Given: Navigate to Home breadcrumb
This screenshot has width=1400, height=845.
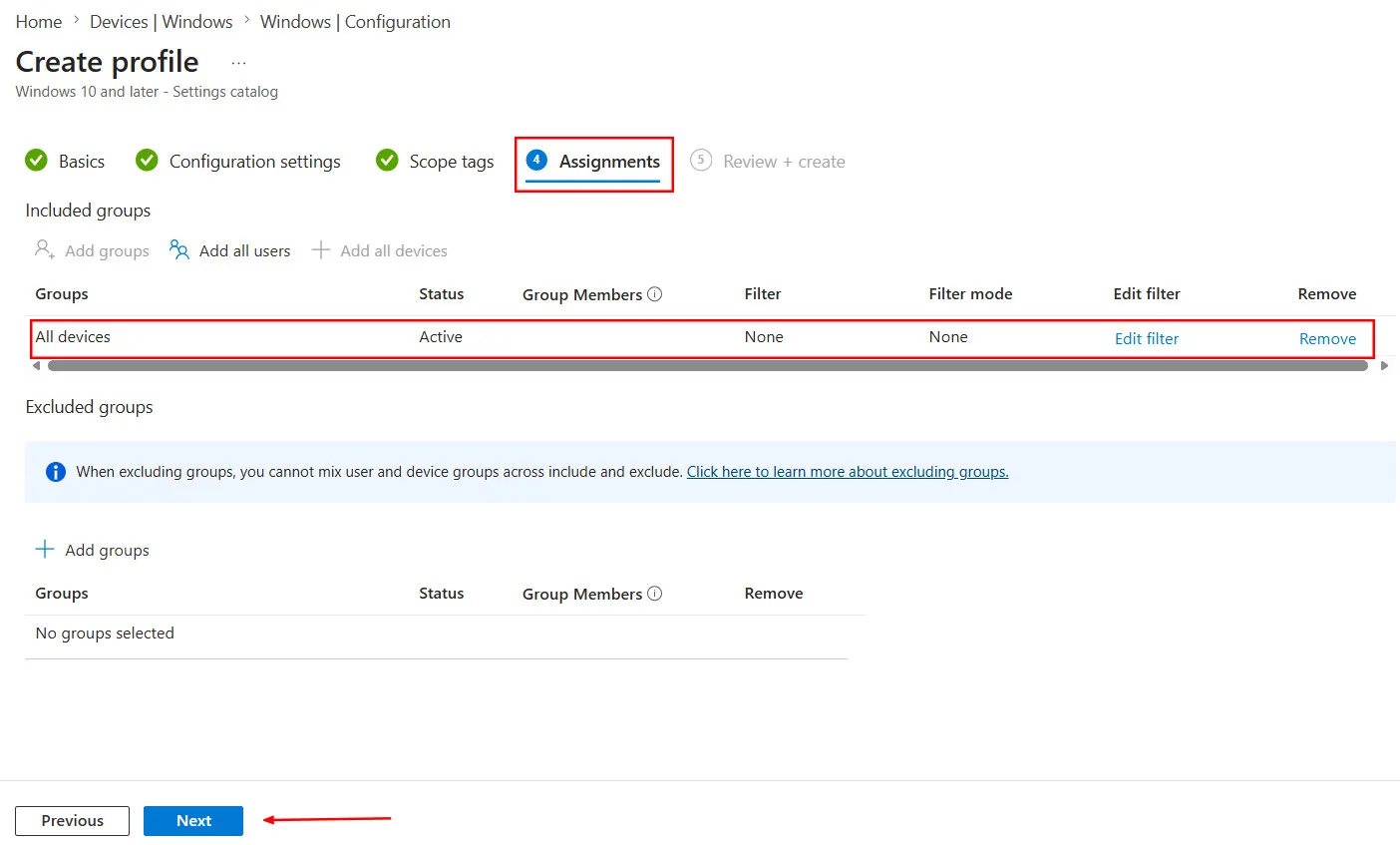Looking at the screenshot, I should point(39,22).
